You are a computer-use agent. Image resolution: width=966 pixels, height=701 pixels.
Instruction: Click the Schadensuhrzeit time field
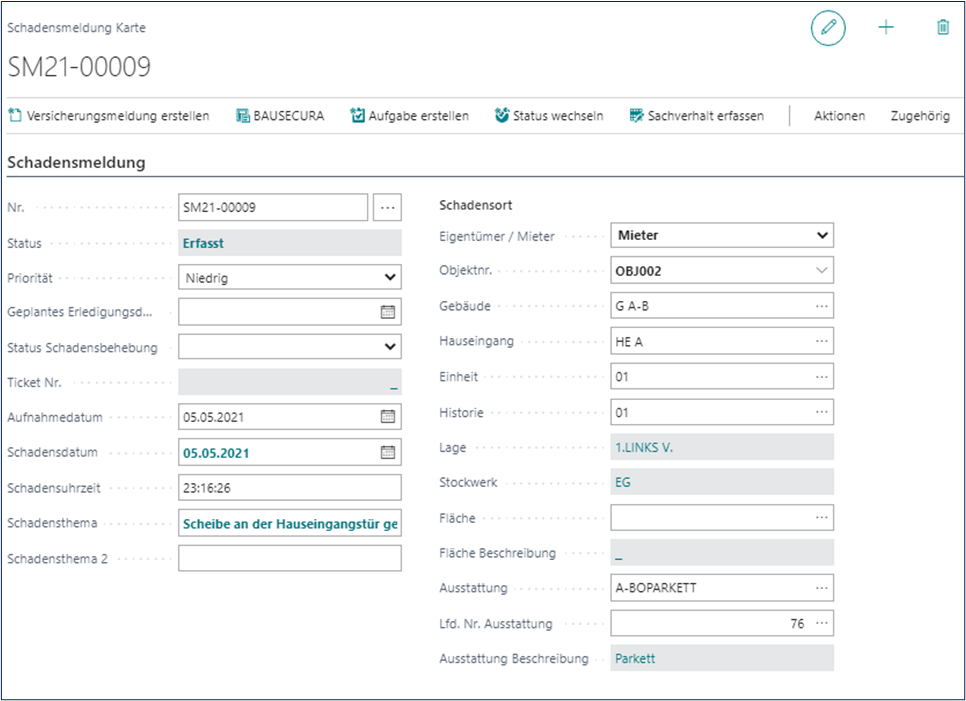coord(289,487)
